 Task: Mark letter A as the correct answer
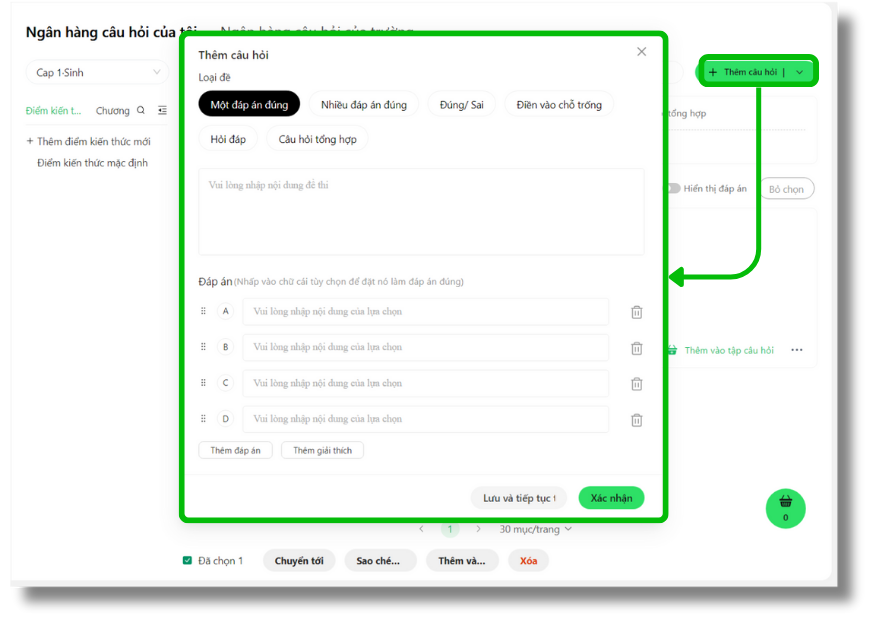(225, 312)
